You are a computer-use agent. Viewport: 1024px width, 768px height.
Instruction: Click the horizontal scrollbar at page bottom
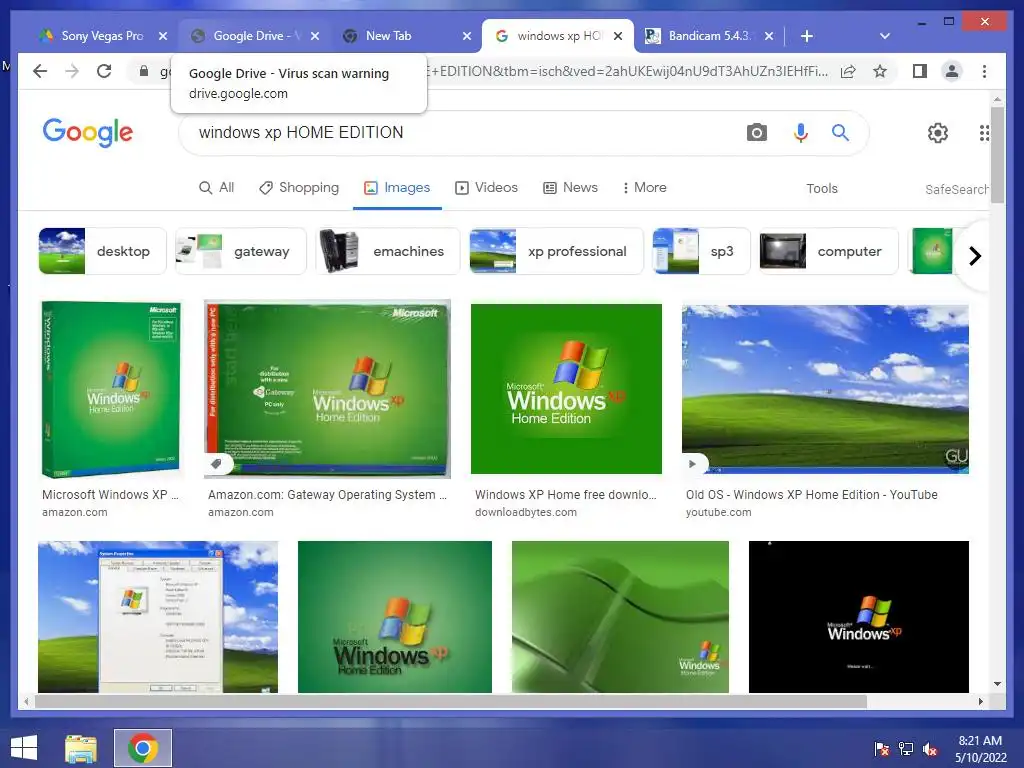pos(451,701)
